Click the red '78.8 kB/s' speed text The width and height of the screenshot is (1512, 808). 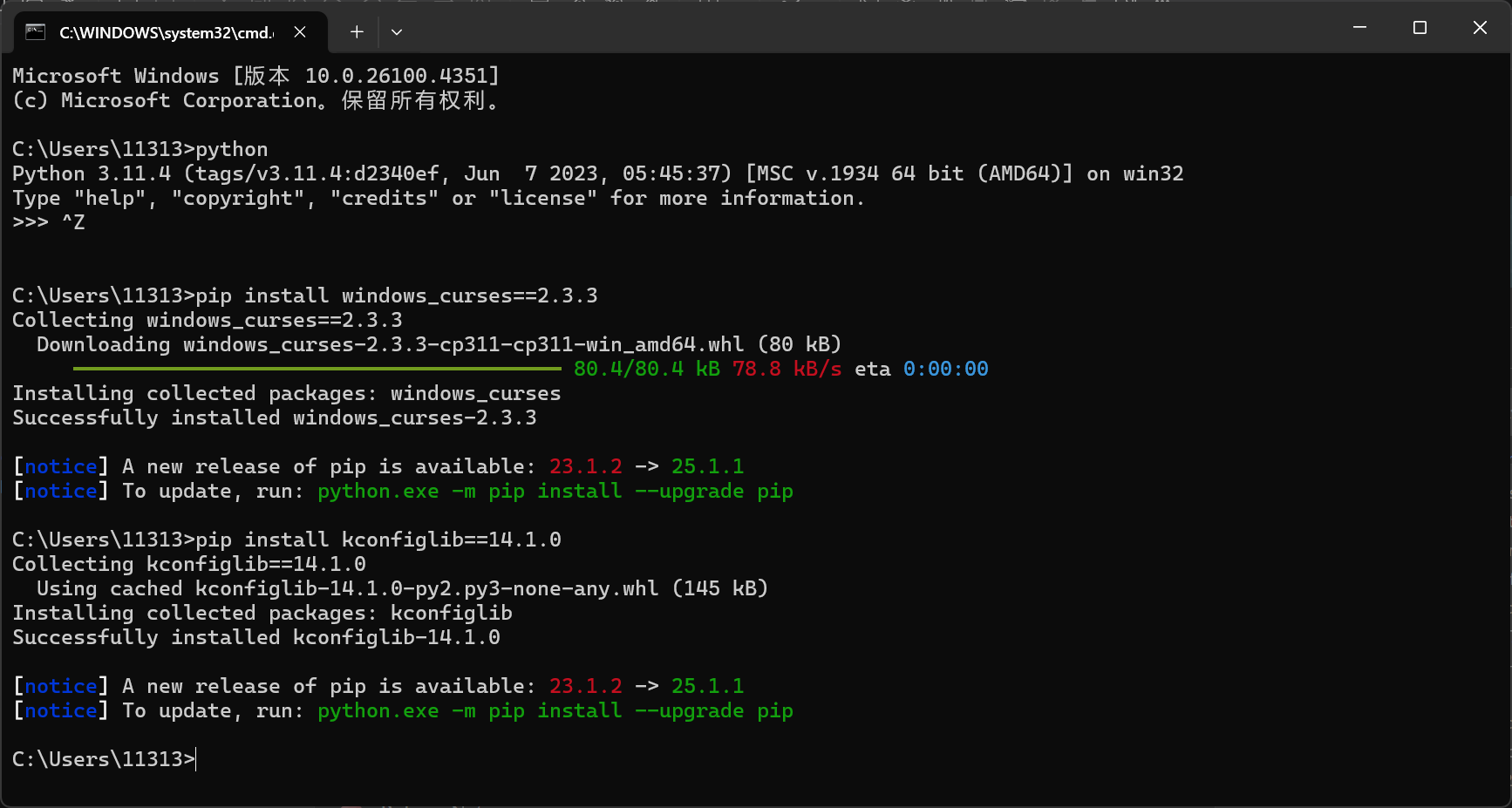point(787,369)
